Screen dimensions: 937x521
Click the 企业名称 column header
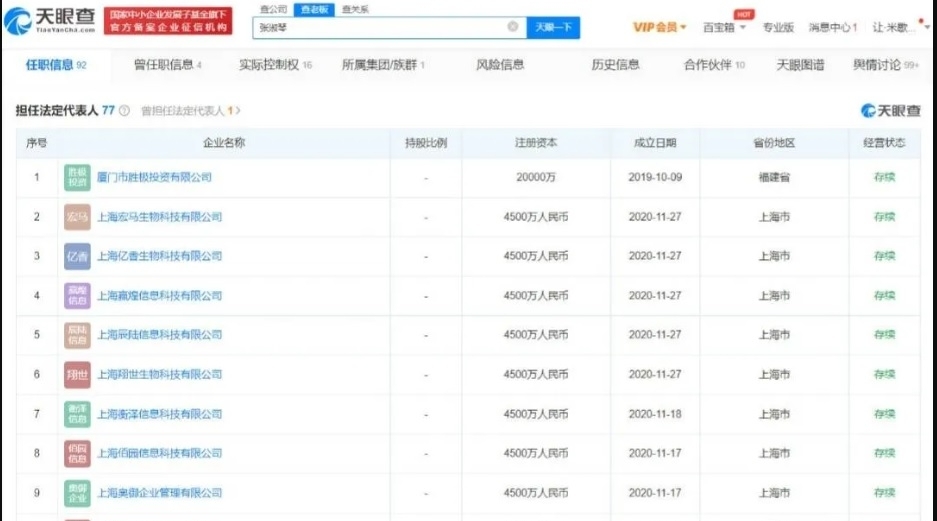tap(224, 143)
